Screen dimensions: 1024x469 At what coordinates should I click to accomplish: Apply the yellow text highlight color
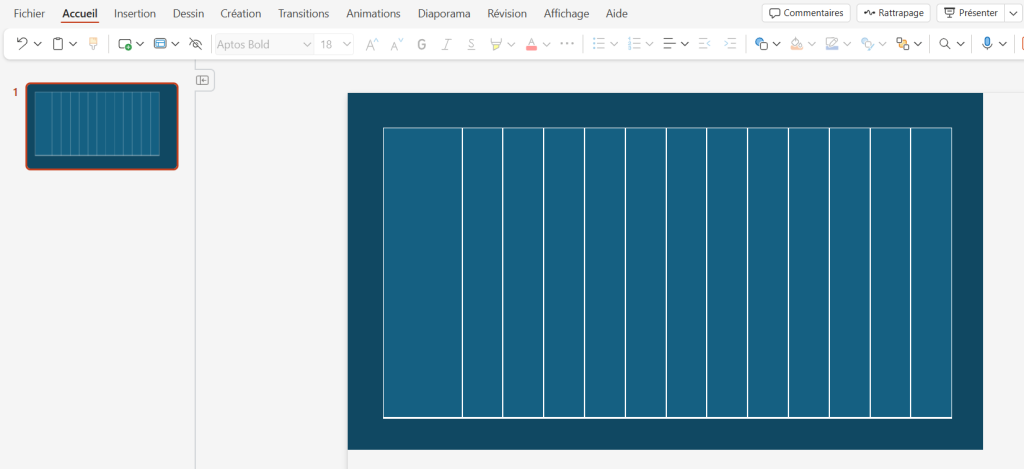496,44
